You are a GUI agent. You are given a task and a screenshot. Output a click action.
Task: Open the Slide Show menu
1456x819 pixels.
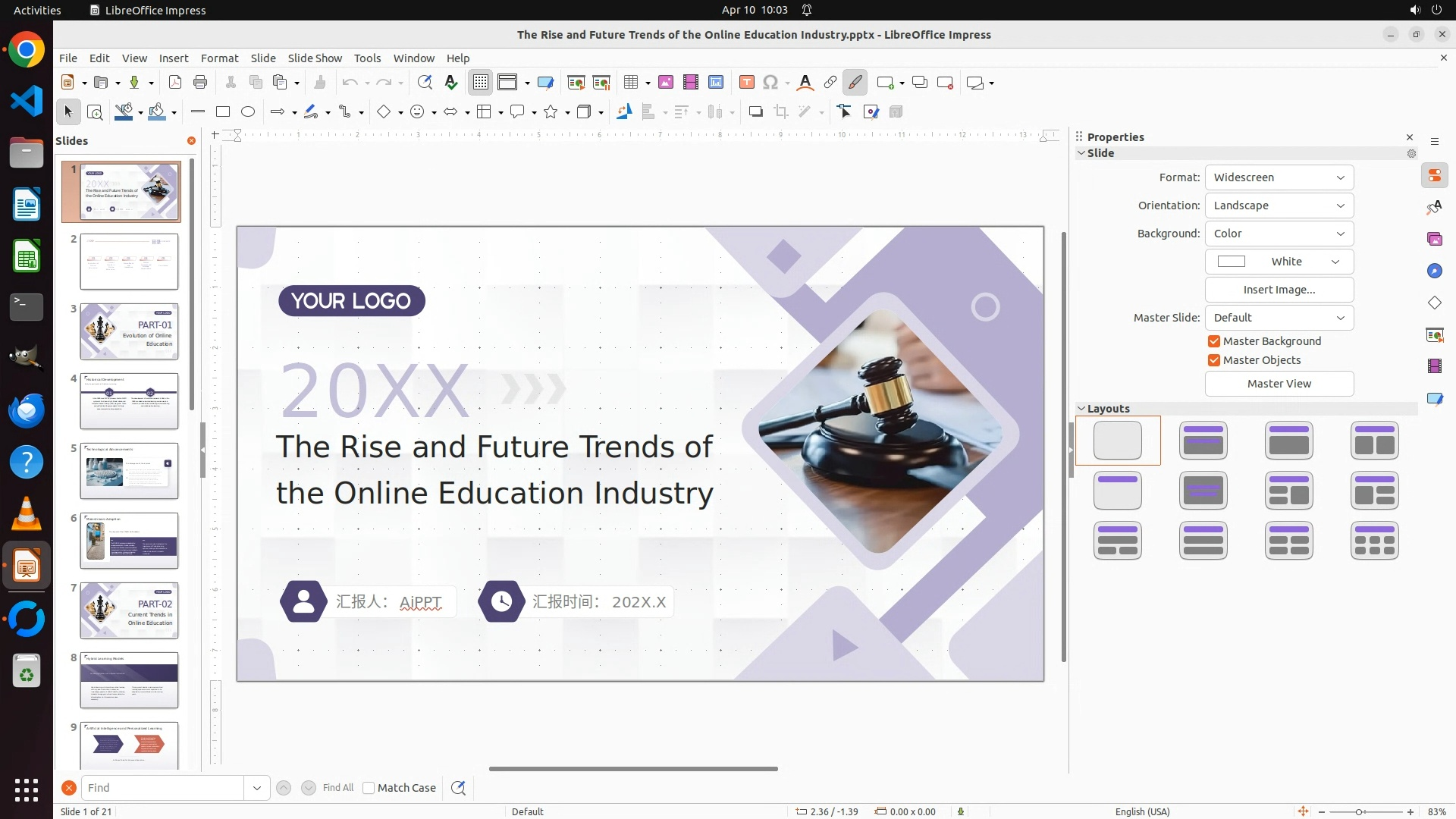(x=315, y=58)
